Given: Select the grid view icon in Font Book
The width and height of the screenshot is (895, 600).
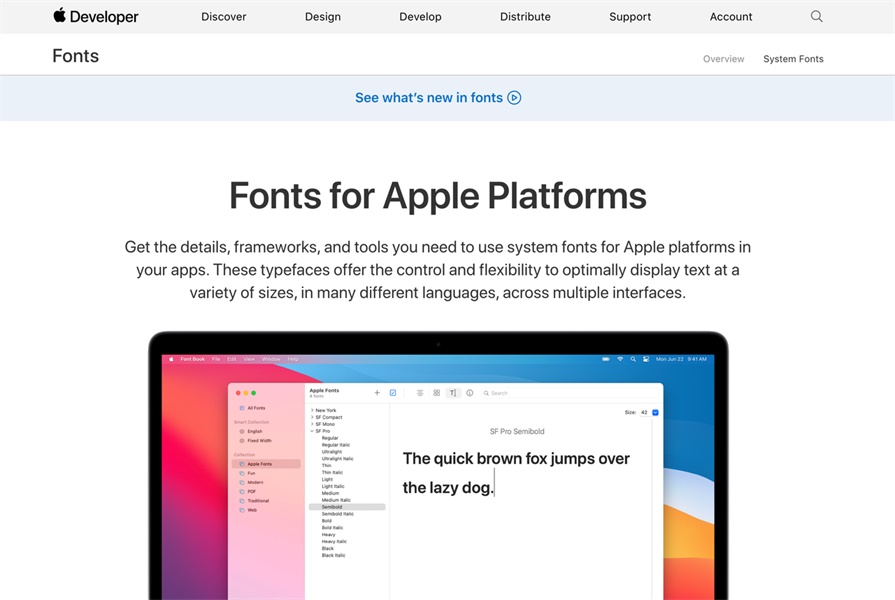Looking at the screenshot, I should pyautogui.click(x=436, y=393).
